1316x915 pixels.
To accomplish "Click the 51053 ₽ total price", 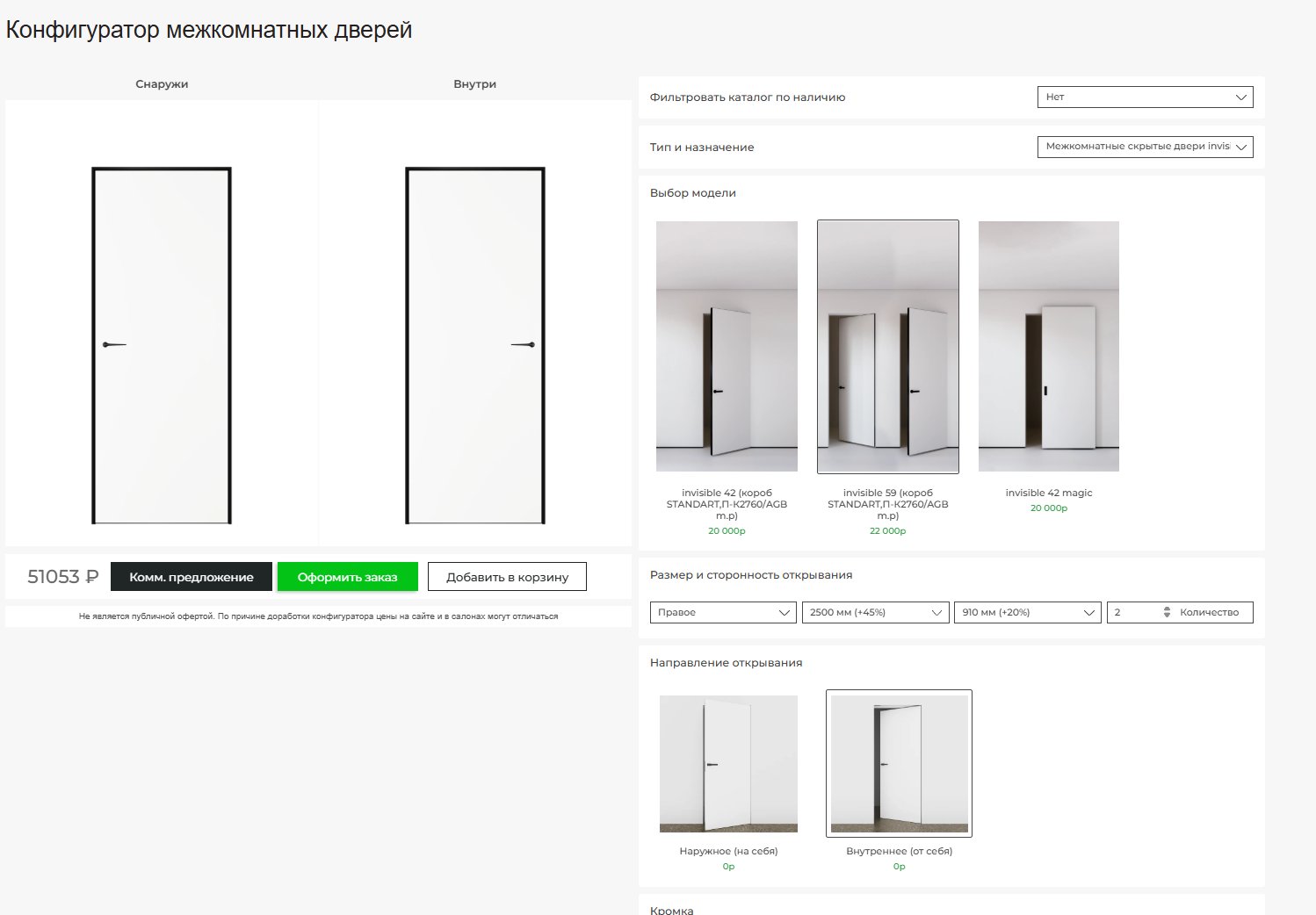I will 62,577.
